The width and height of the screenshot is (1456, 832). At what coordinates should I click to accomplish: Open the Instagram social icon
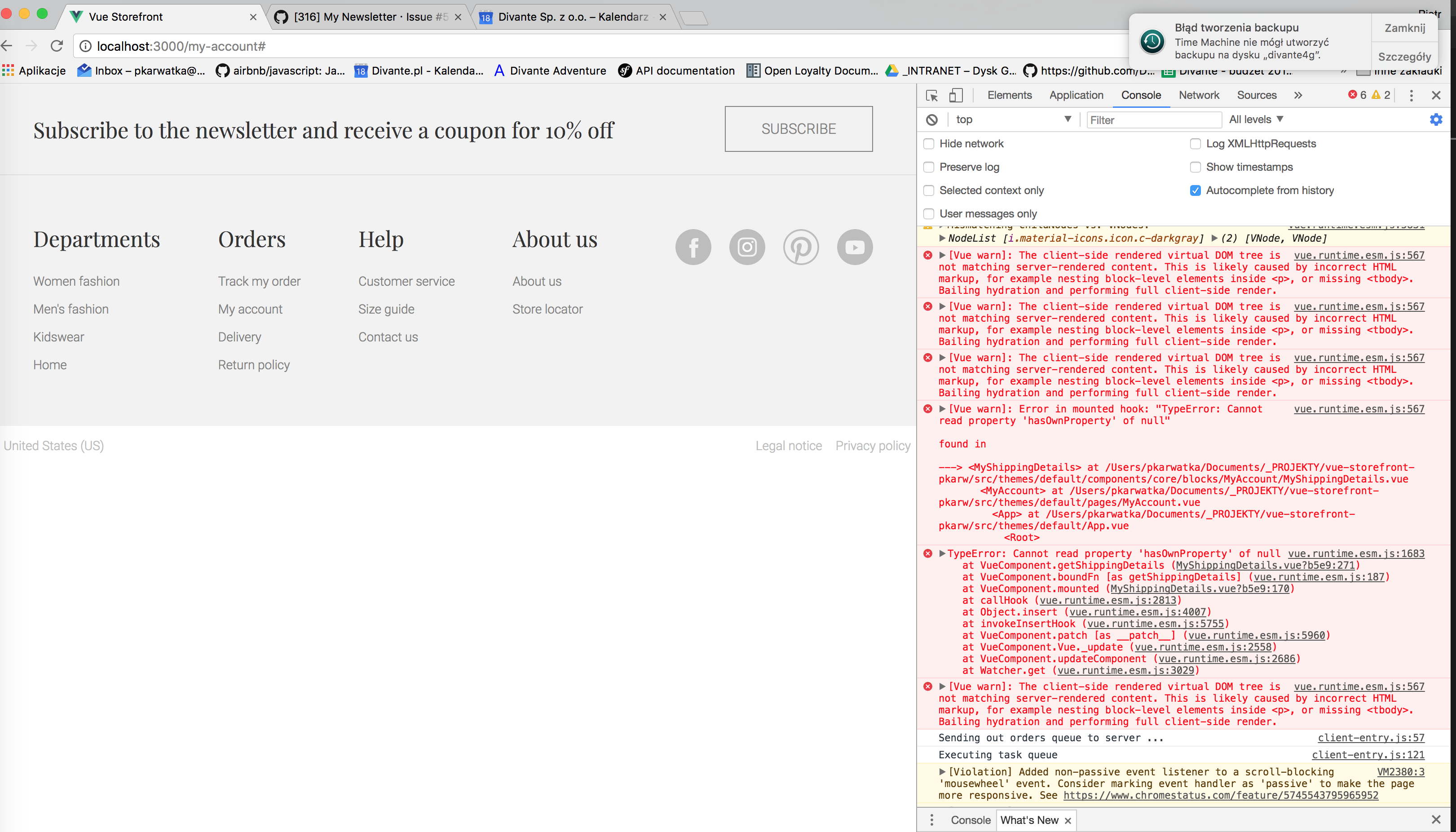tap(746, 247)
